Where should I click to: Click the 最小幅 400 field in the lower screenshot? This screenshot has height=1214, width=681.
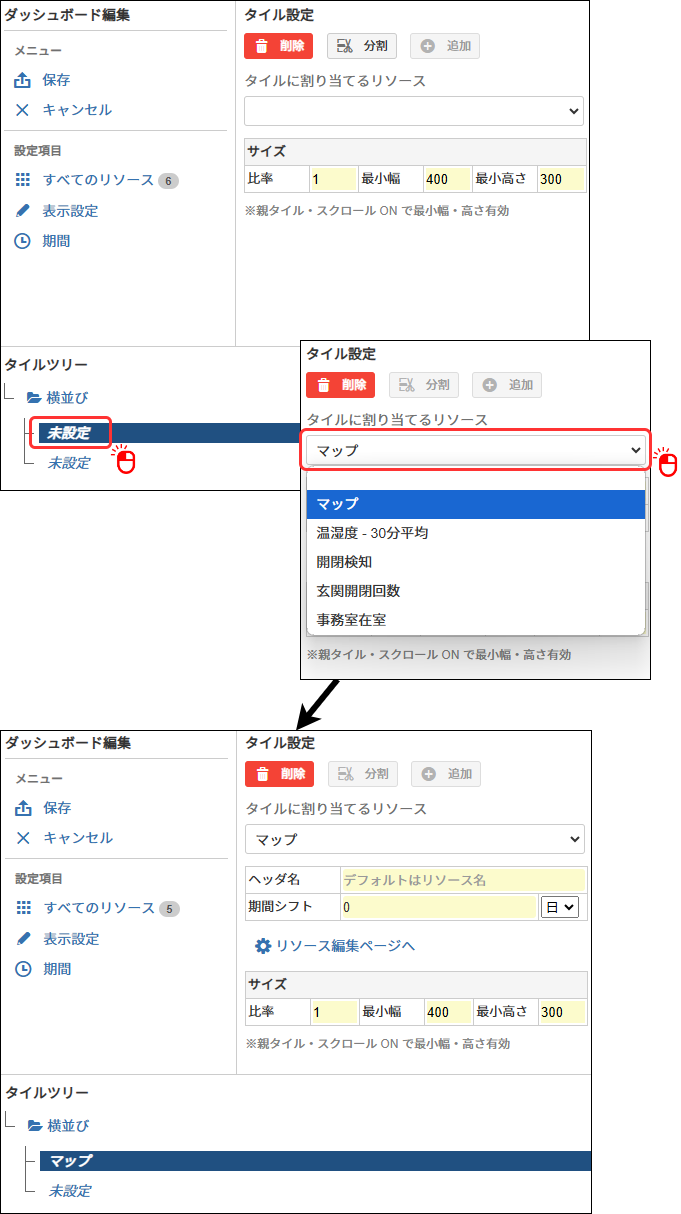tap(448, 1012)
